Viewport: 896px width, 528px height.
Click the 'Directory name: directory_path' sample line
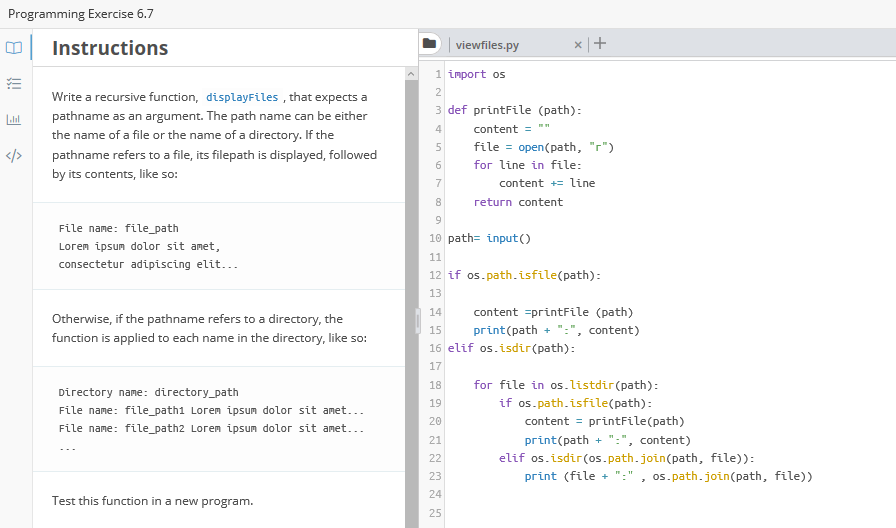[x=149, y=393]
